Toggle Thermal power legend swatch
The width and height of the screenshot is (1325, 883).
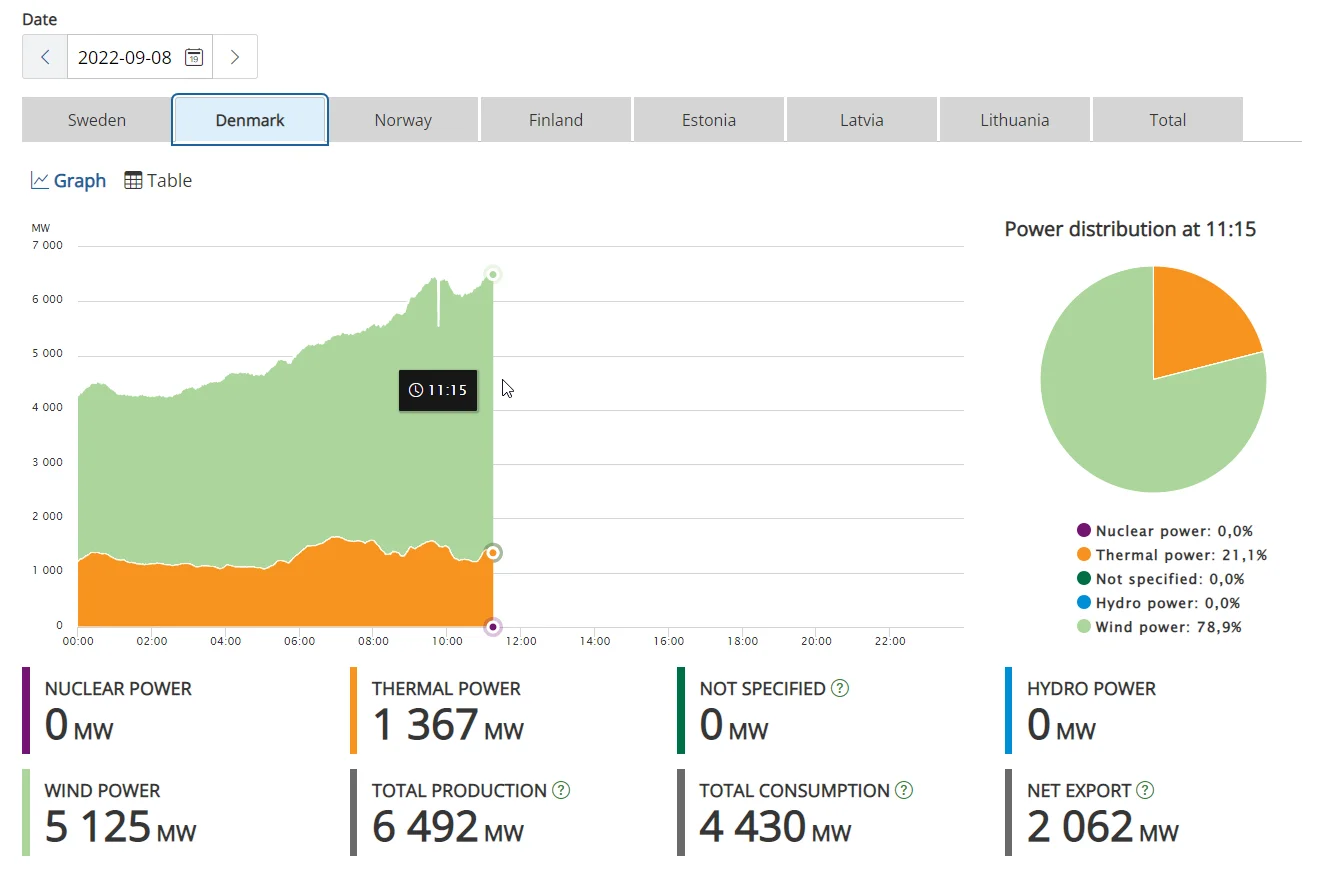(1083, 555)
